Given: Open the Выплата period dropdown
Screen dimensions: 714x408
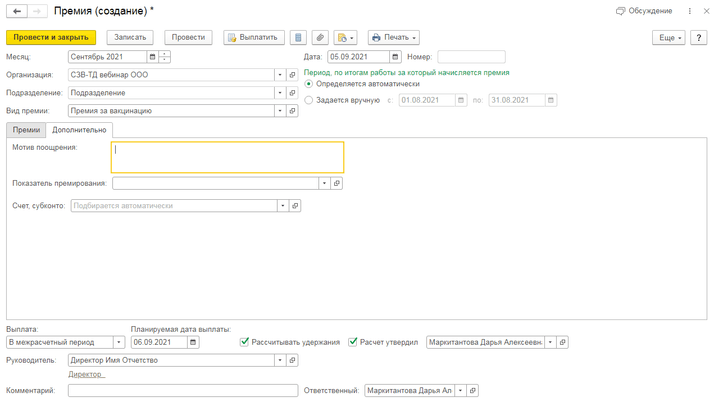Looking at the screenshot, I should click(118, 342).
